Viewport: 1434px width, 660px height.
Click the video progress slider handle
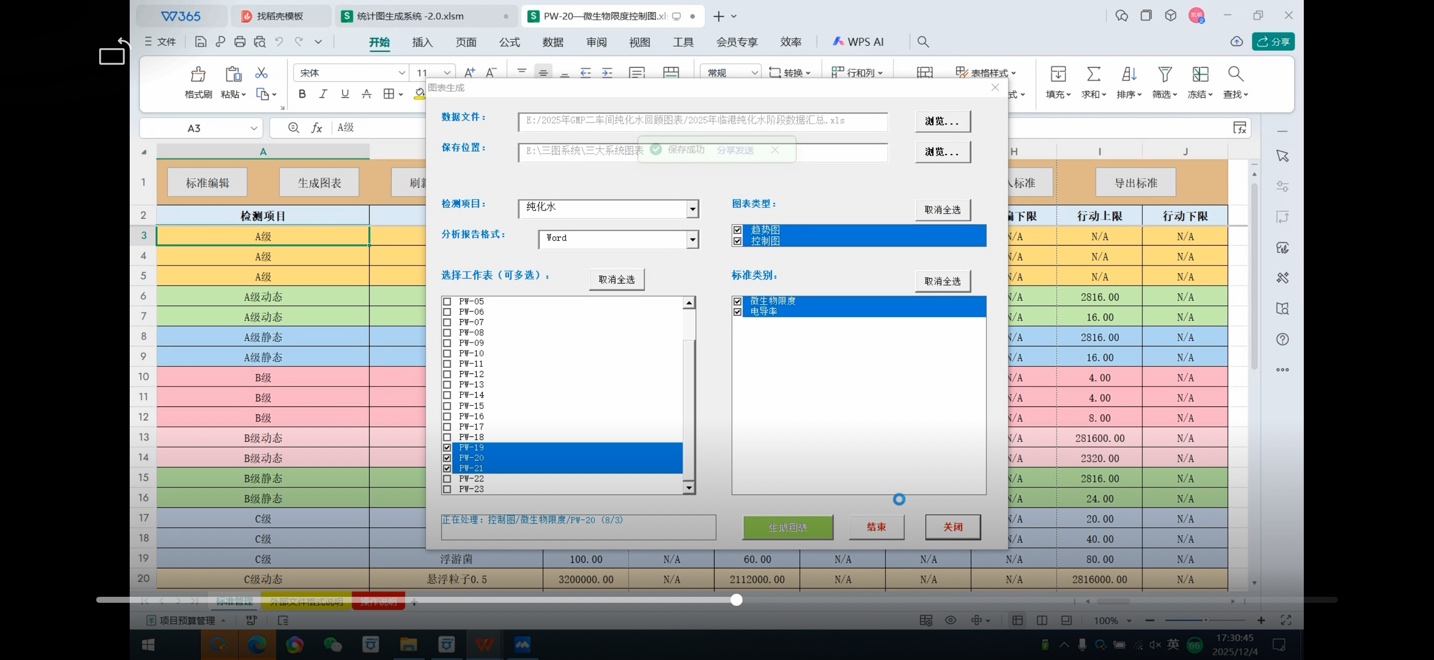pos(736,600)
